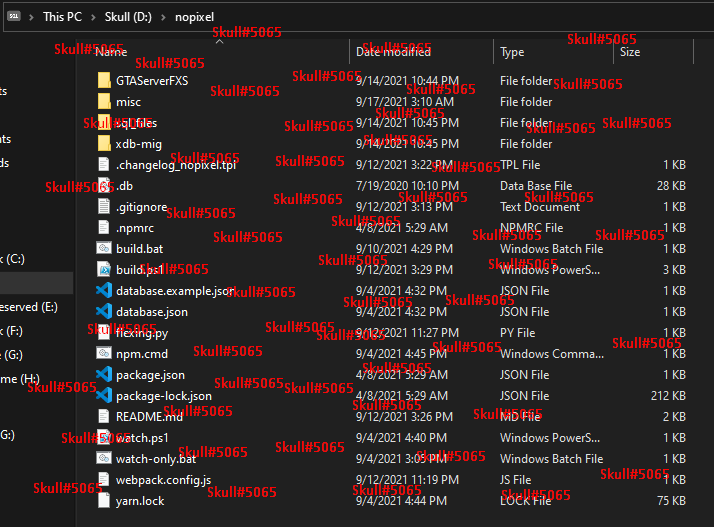Click date 9/10/2021 4:29 PM

pos(404,249)
